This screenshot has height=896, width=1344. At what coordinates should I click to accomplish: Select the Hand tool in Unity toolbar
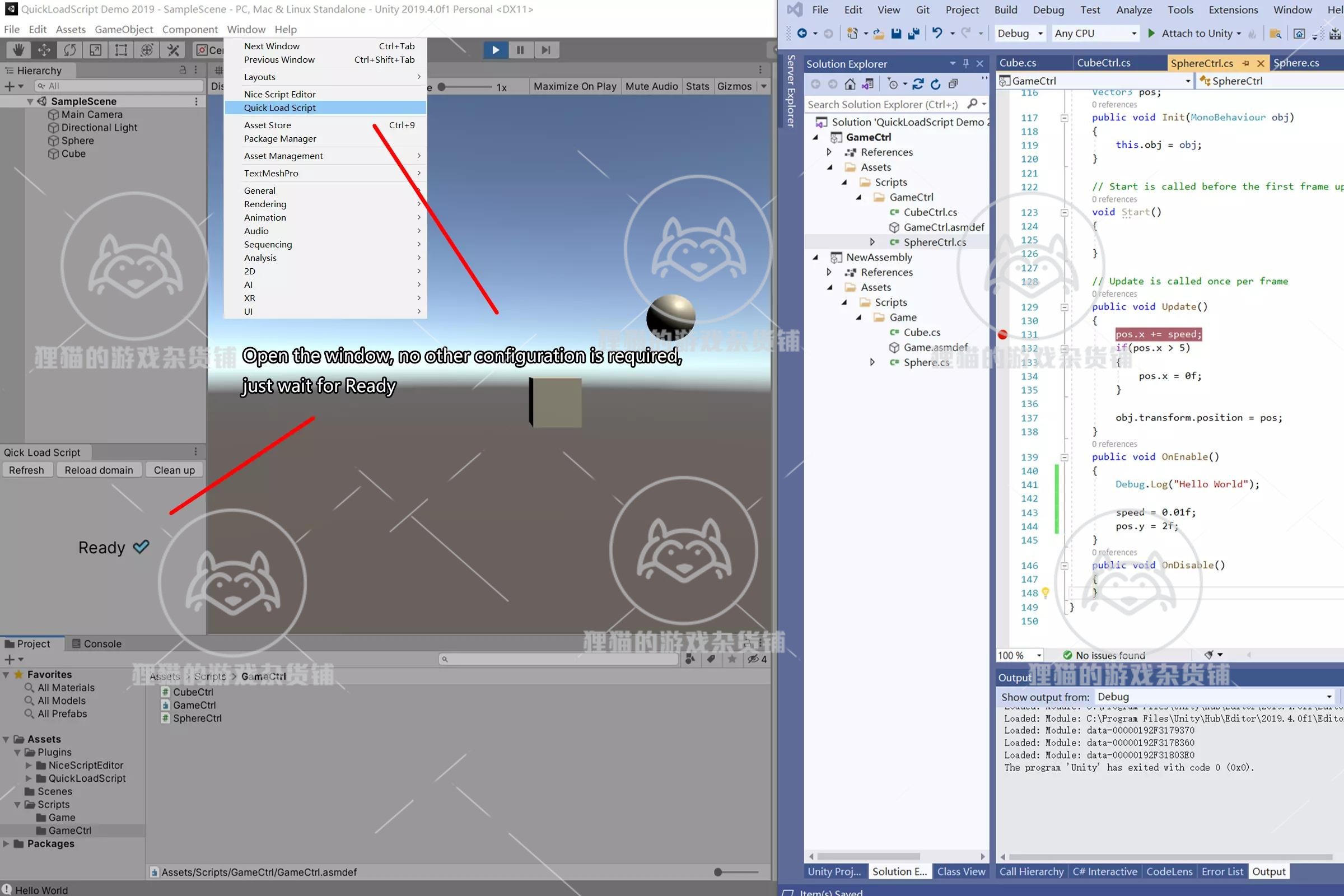[x=18, y=50]
